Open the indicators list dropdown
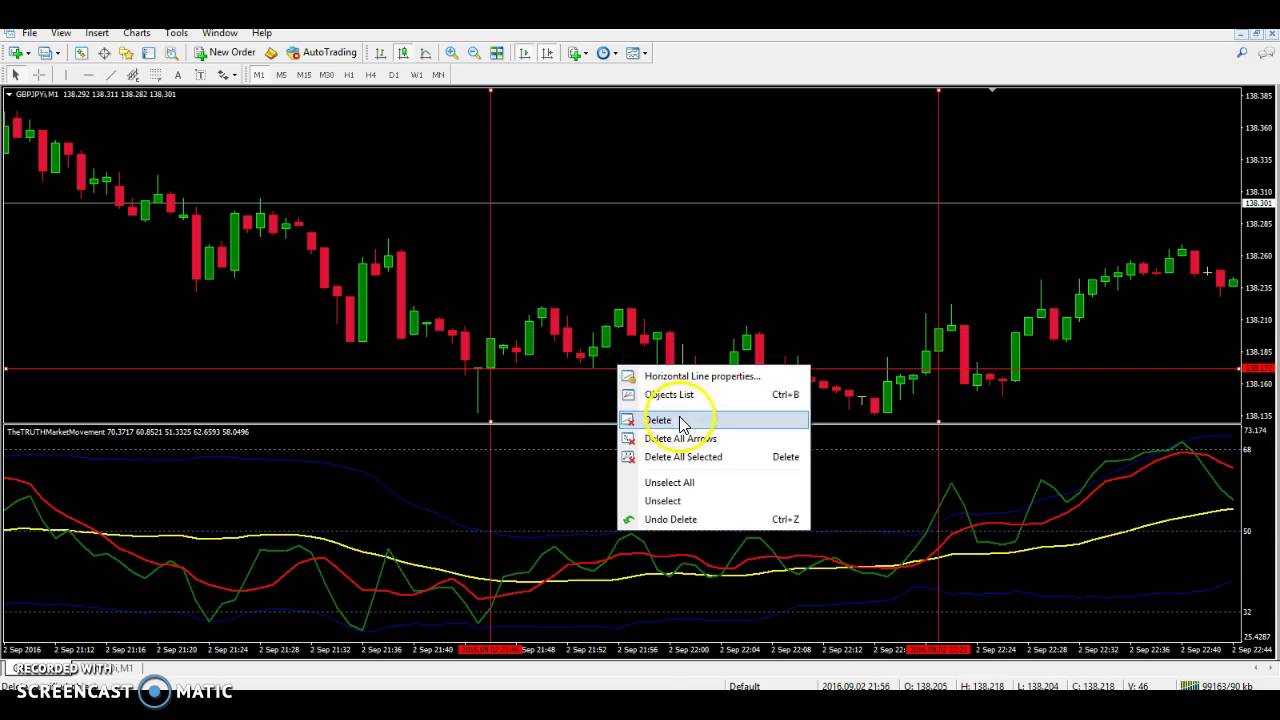Viewport: 1280px width, 720px height. click(x=578, y=53)
